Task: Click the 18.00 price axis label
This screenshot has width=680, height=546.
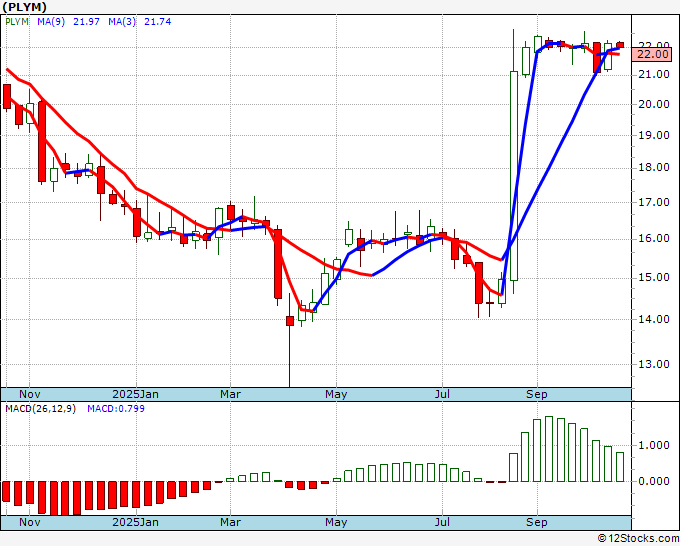Action: pyautogui.click(x=654, y=168)
